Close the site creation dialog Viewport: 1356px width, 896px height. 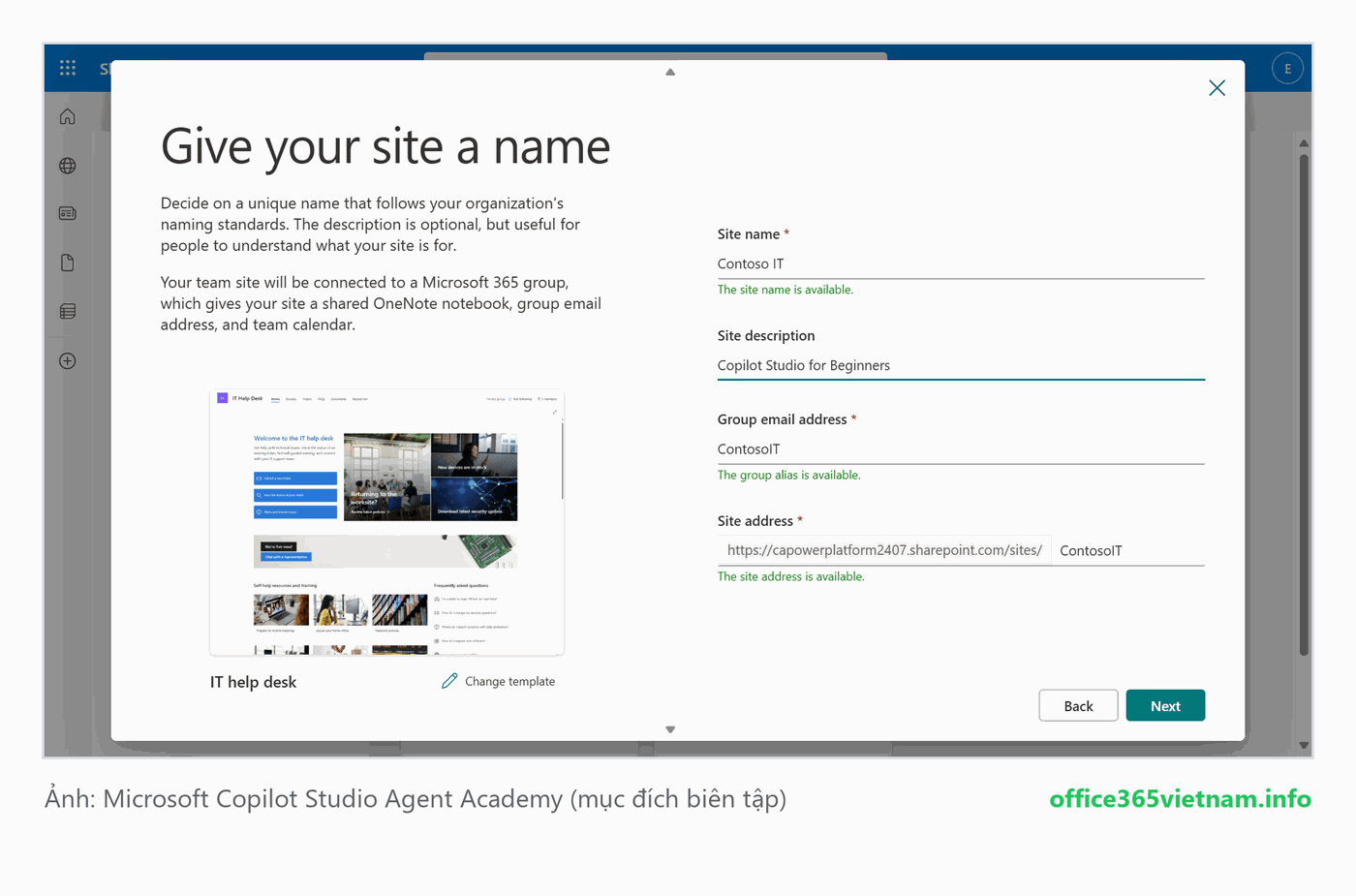click(x=1217, y=88)
